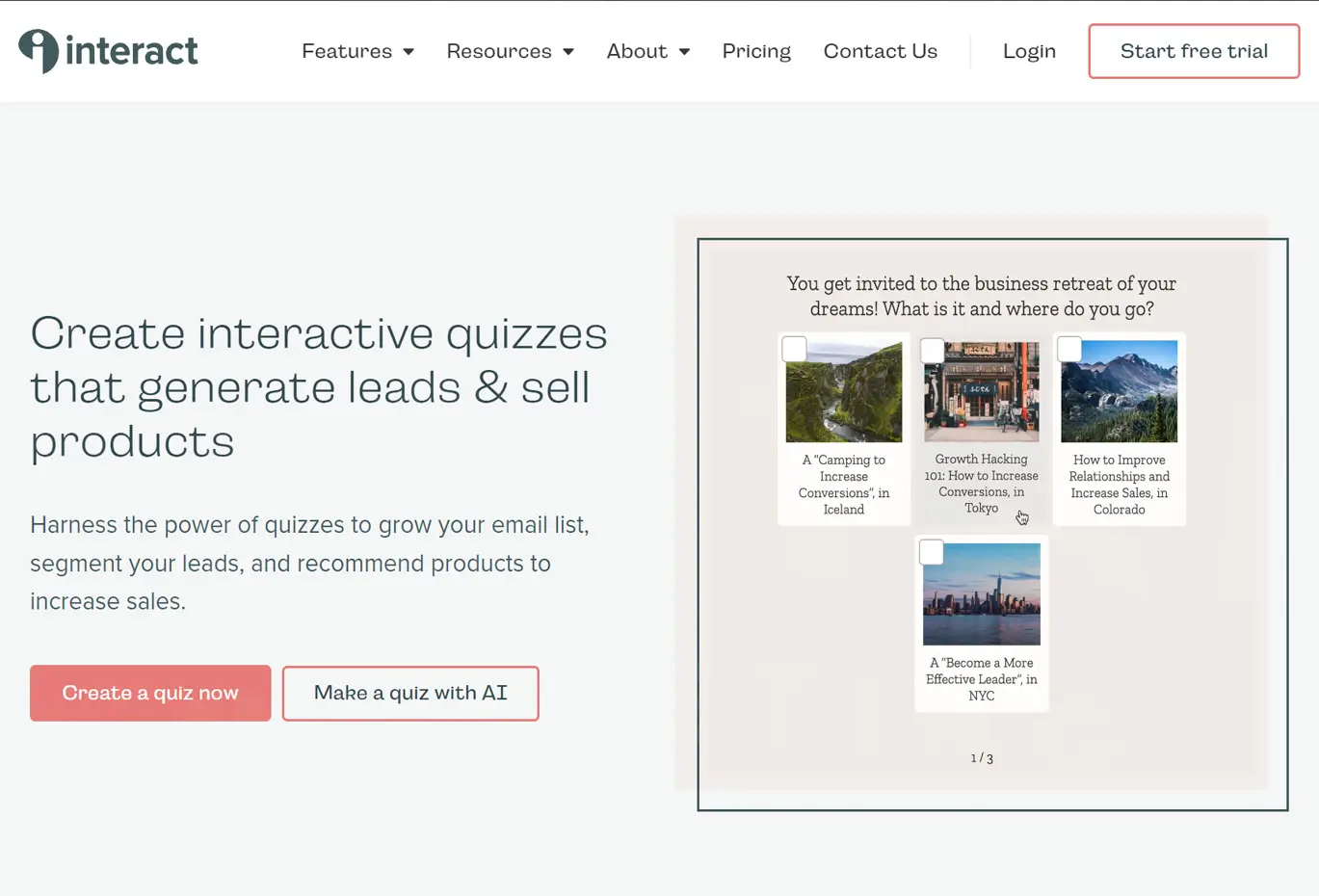Select the NYC skyline photo thumbnail
The width and height of the screenshot is (1319, 896).
[x=981, y=593]
